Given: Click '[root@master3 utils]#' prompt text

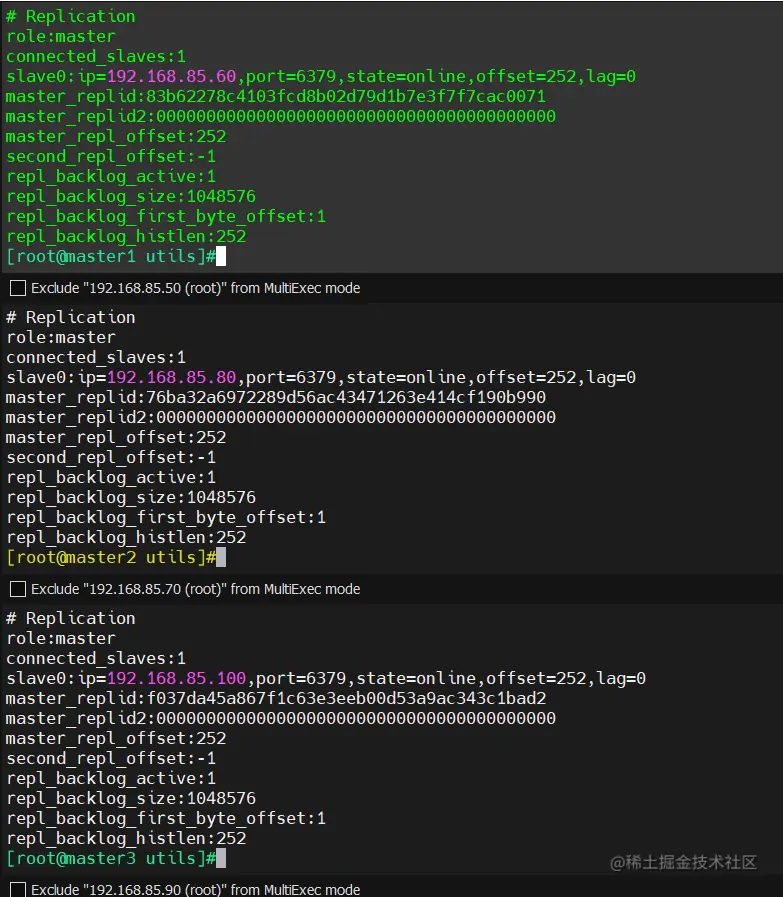Looking at the screenshot, I should [111, 858].
